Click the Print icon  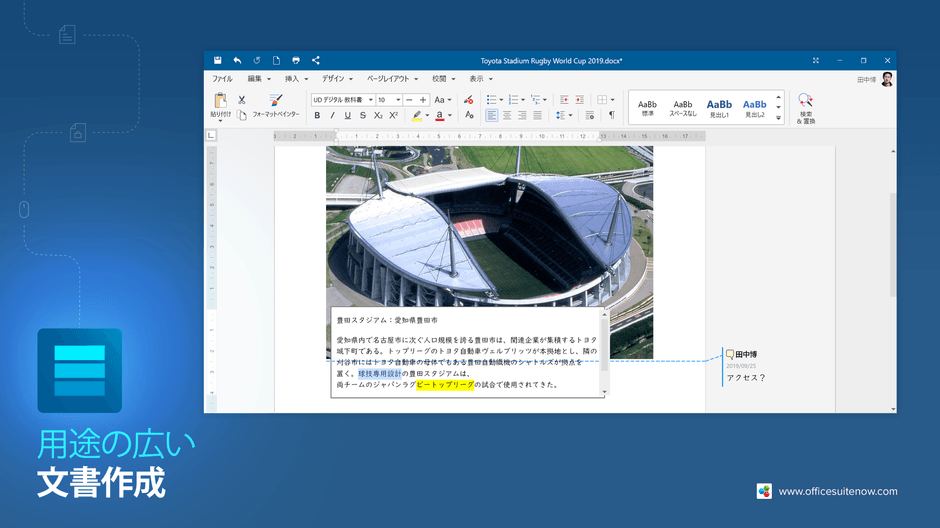pyautogui.click(x=296, y=60)
